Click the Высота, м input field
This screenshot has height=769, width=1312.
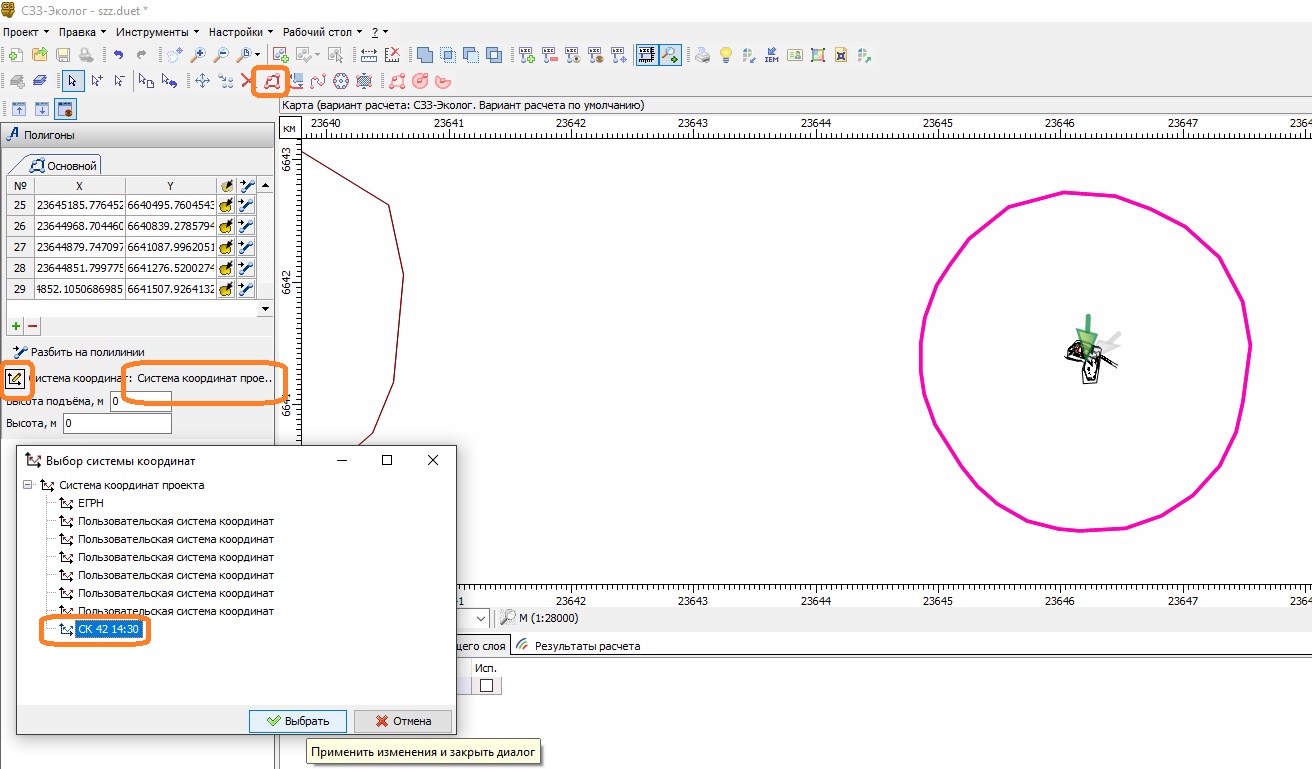pyautogui.click(x=116, y=424)
